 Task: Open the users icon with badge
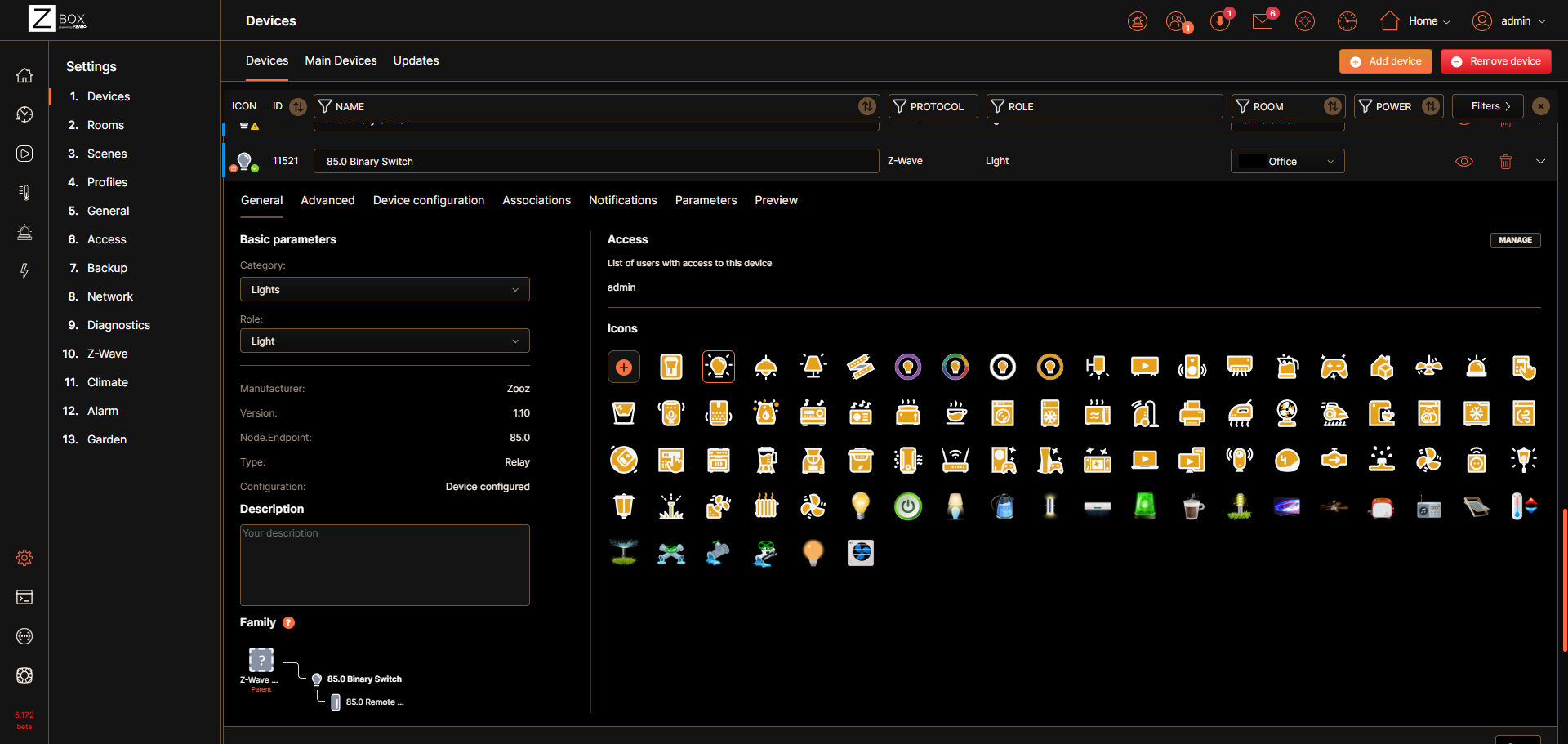point(1178,21)
